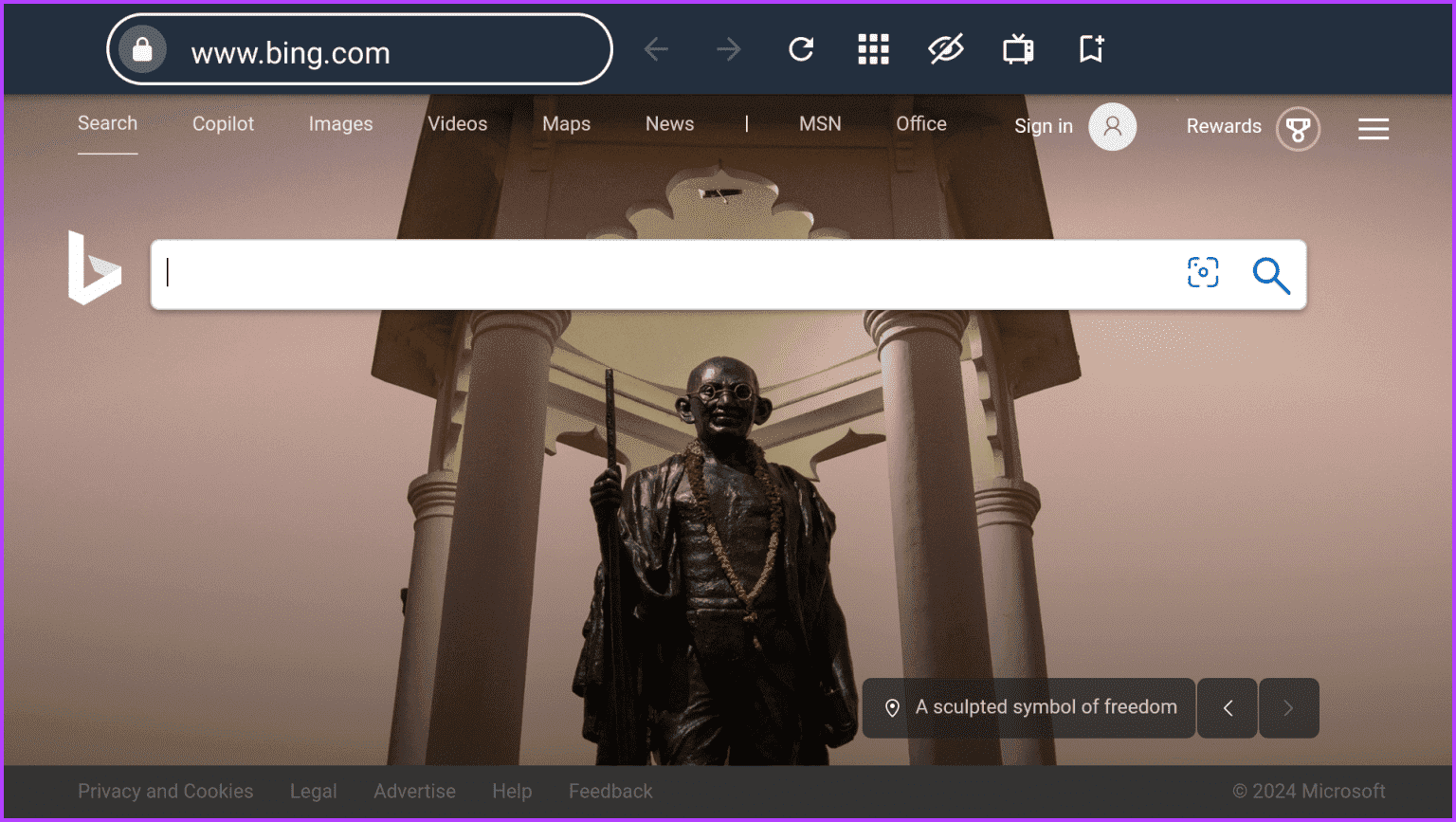
Task: Switch to the Images tab
Action: [x=340, y=124]
